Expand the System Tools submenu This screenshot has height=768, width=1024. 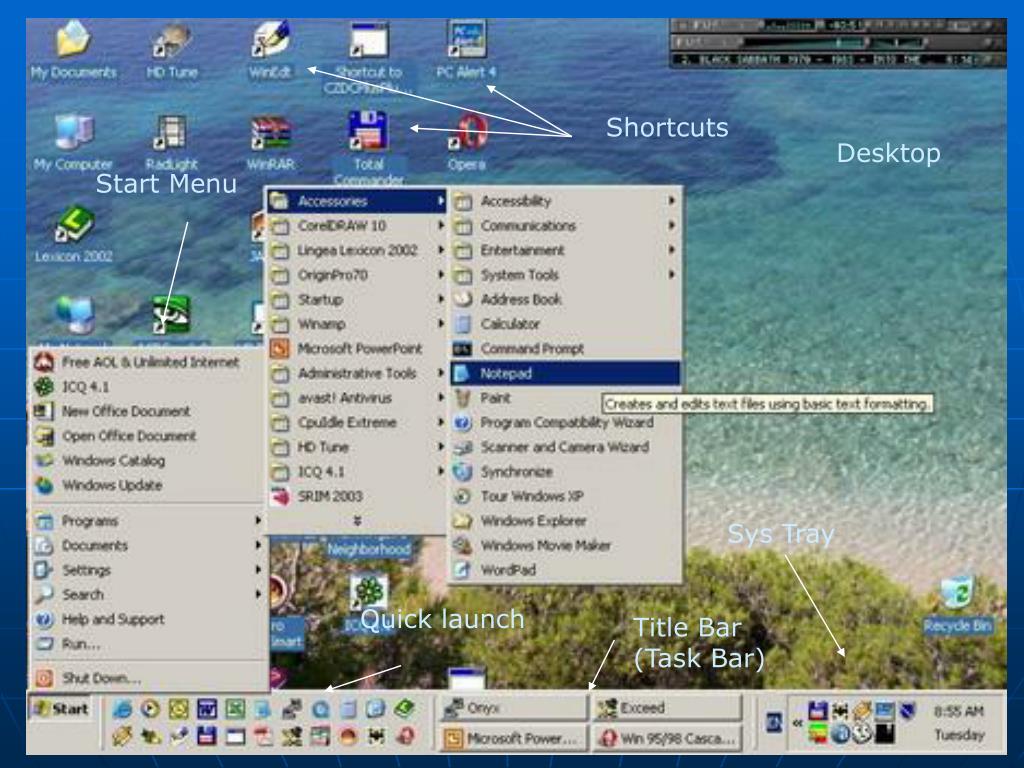[x=565, y=275]
